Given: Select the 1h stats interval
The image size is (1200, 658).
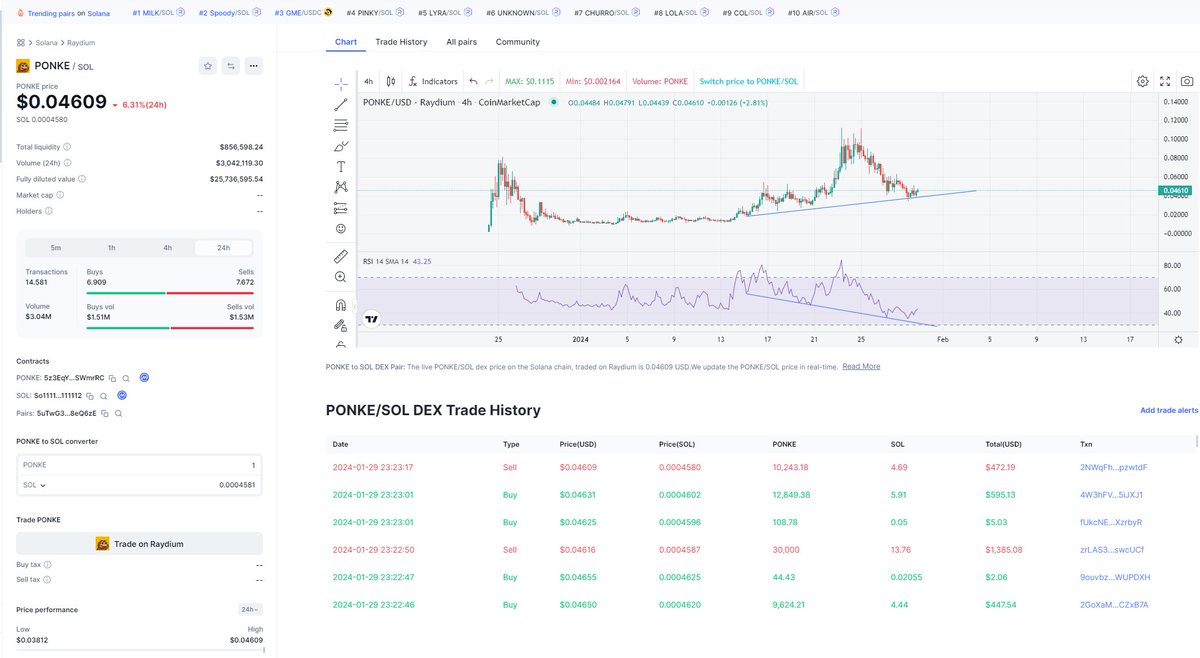Looking at the screenshot, I should coord(112,247).
